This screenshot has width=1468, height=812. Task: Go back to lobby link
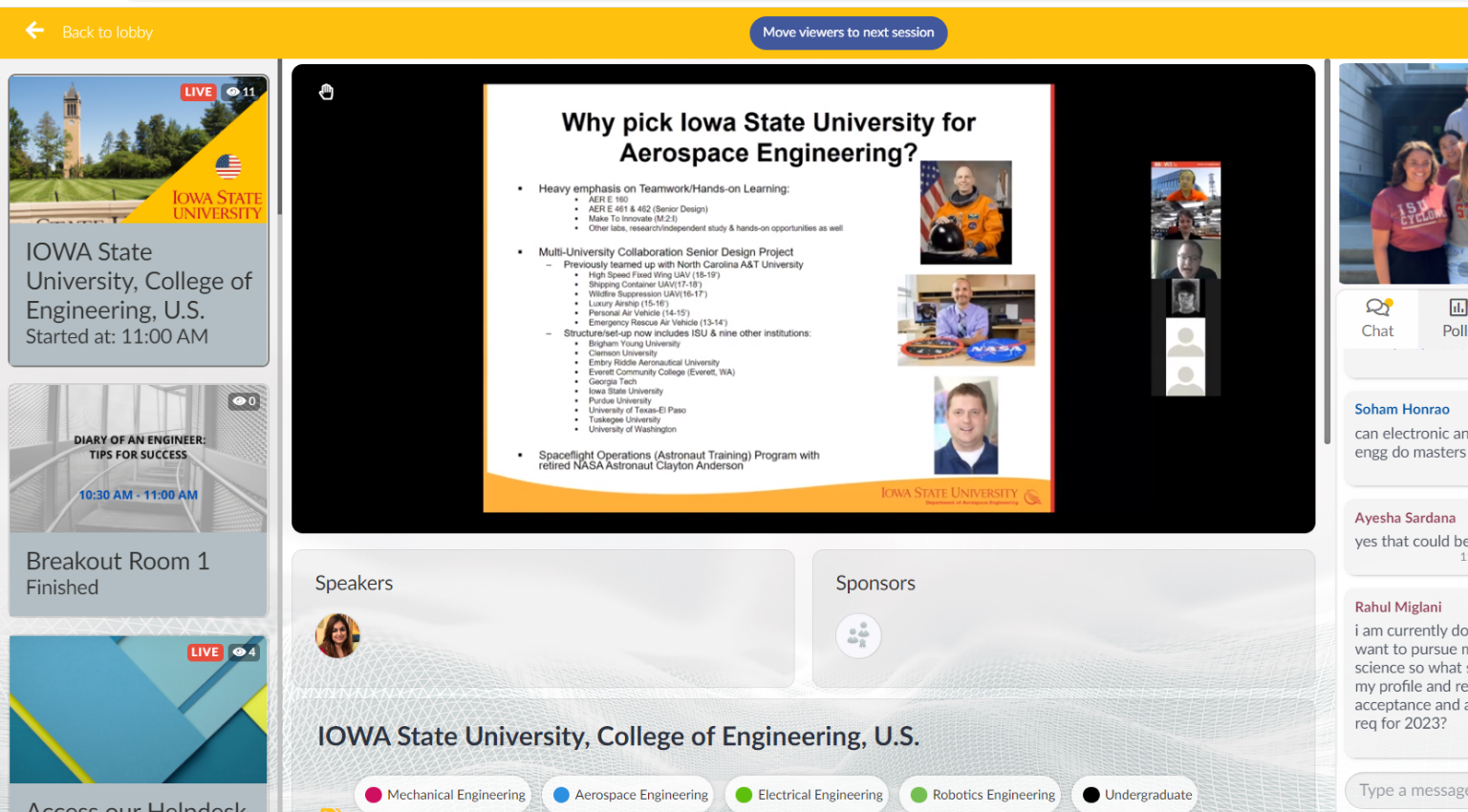(107, 32)
